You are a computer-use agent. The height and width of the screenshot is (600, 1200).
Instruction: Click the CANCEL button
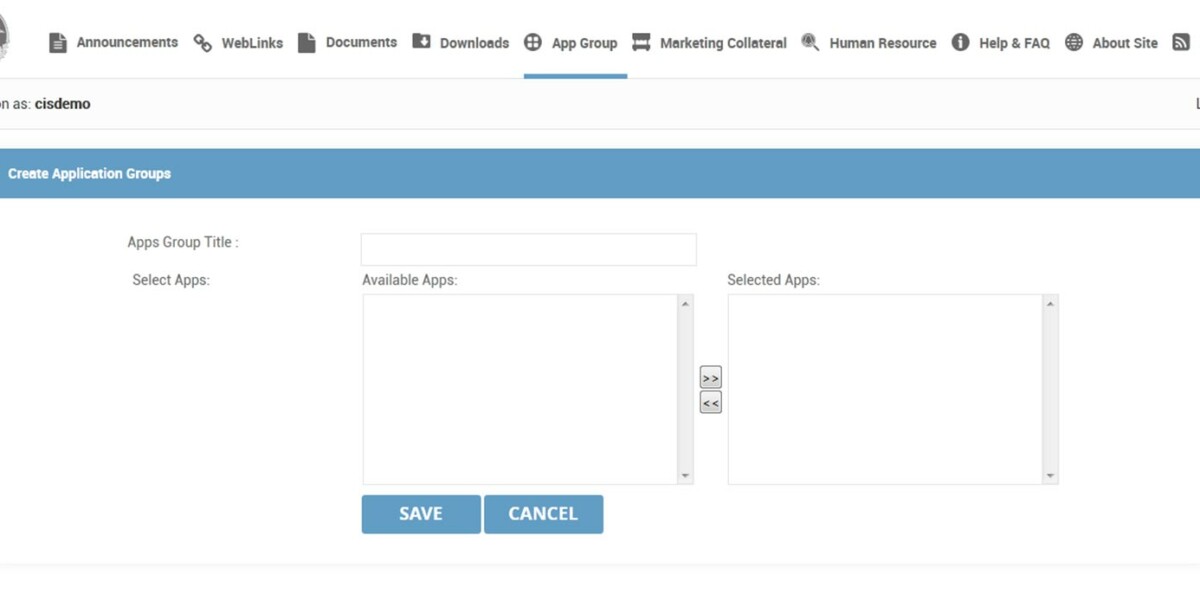543,513
